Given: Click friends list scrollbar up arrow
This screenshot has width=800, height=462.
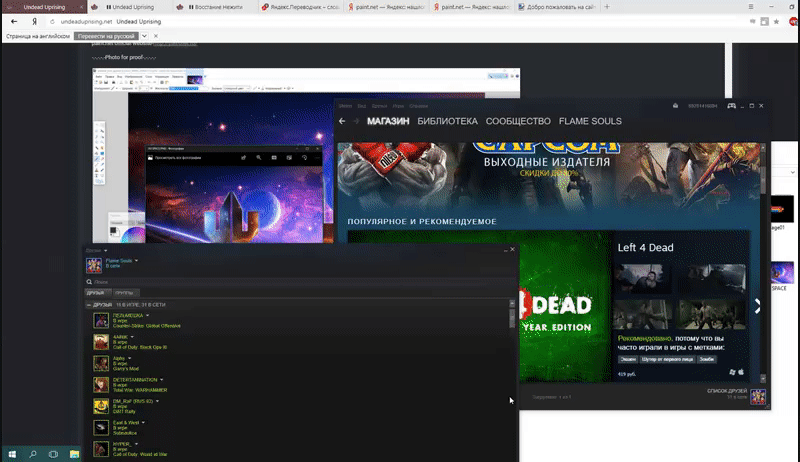Looking at the screenshot, I should coord(512,304).
